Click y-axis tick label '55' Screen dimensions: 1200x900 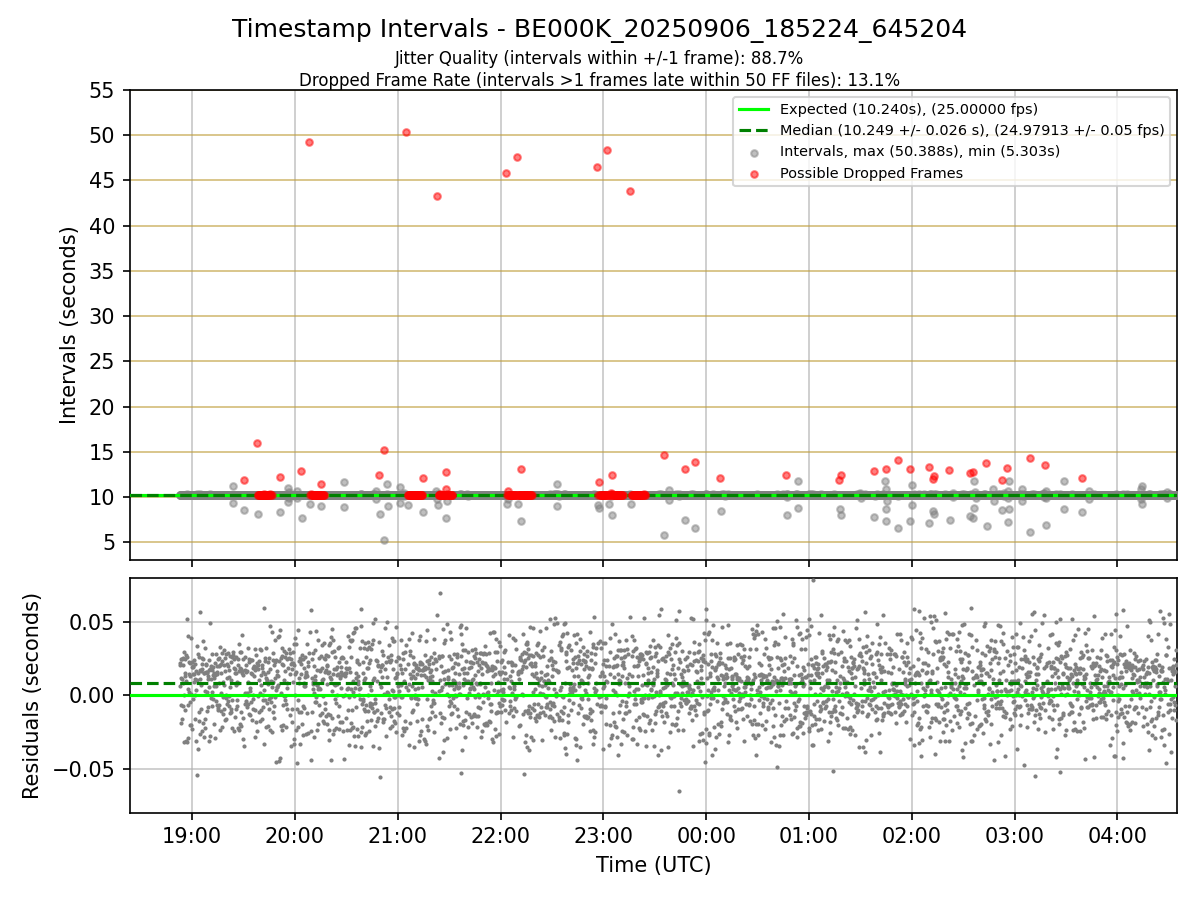(103, 90)
